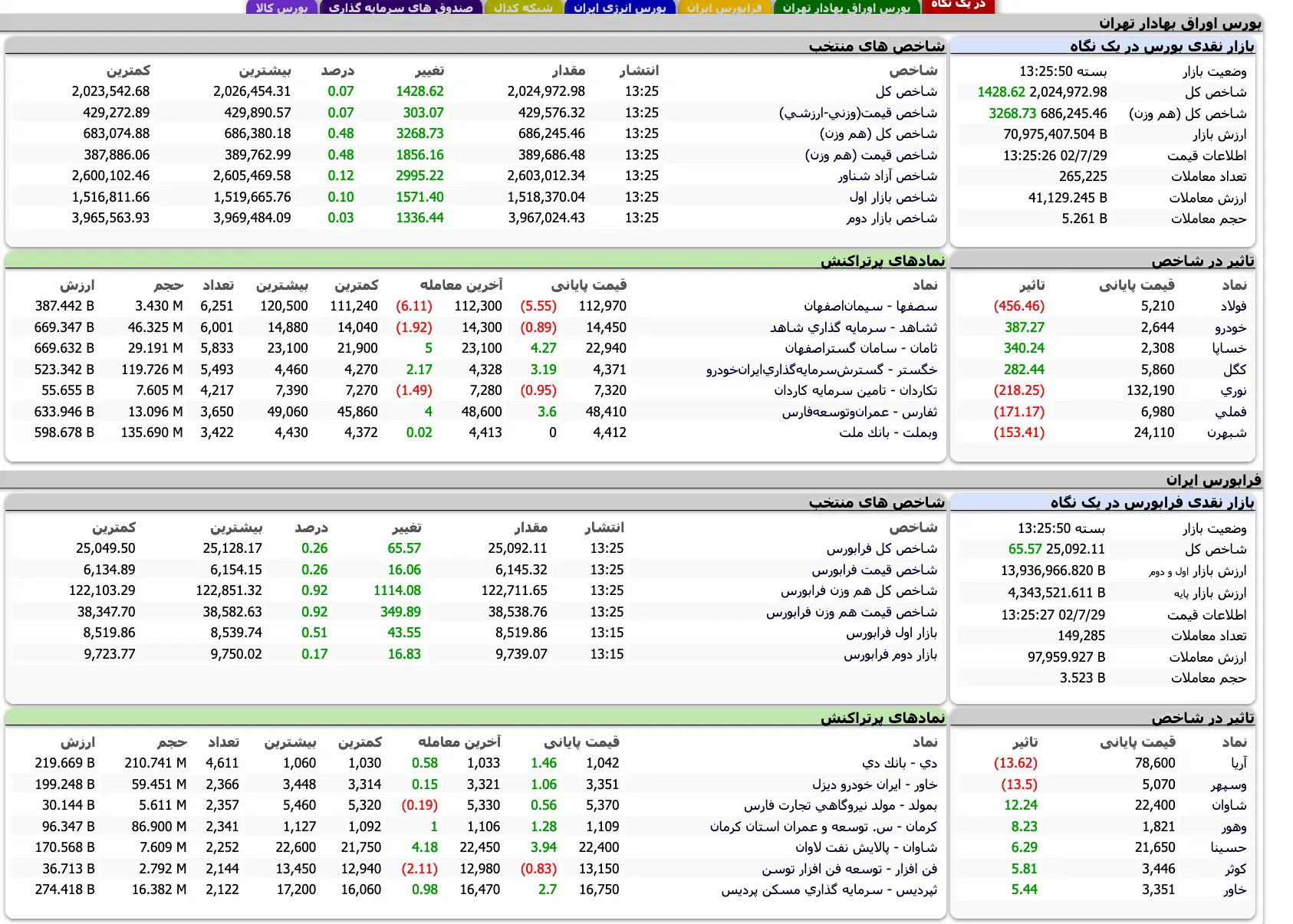
Task: Open Farabourse impact symbol 'وسپهر'
Action: (x=1229, y=784)
